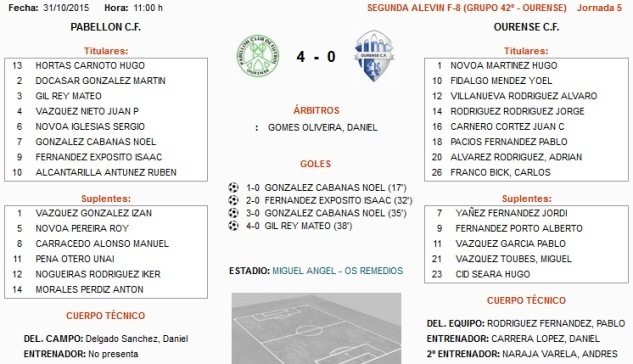
Task: Open the Segunda Alevin F-8 competition link
Action: tap(467, 8)
